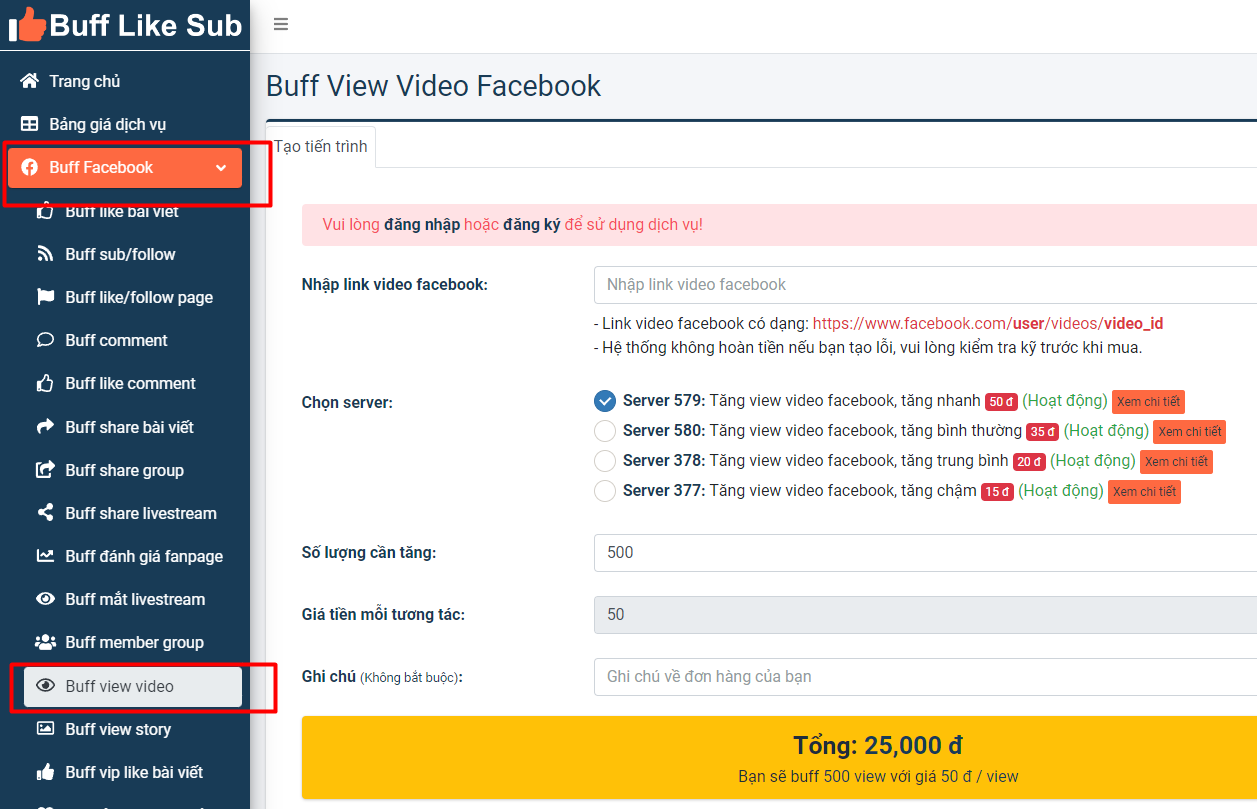The height and width of the screenshot is (809, 1257).
Task: Click the đăng nhập login link
Action: click(x=422, y=224)
